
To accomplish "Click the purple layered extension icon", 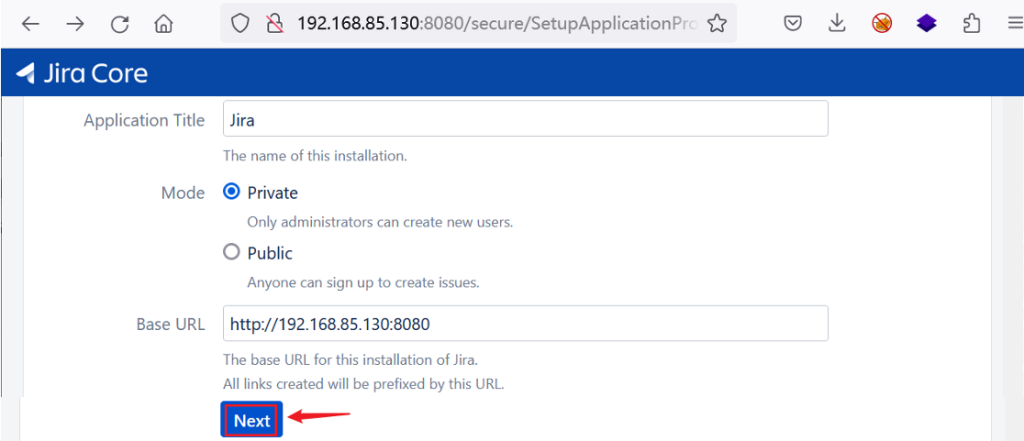I will (926, 24).
